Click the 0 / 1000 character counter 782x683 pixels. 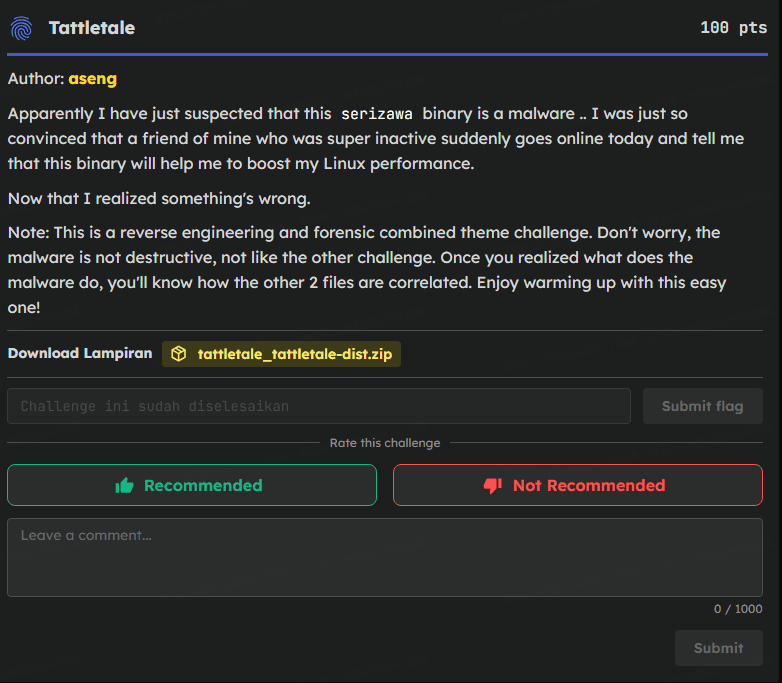pyautogui.click(x=737, y=609)
